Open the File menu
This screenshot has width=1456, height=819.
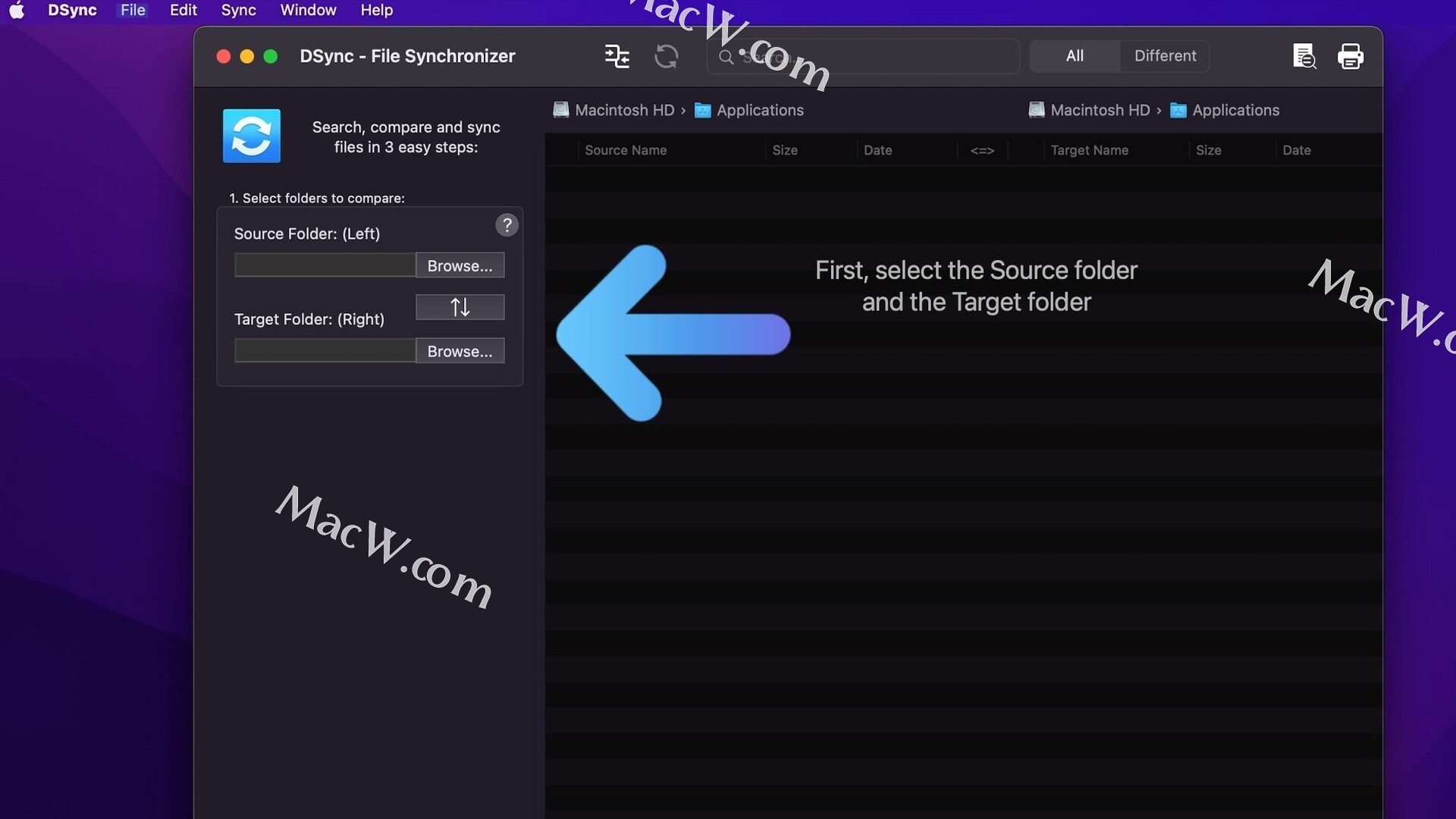(x=133, y=10)
